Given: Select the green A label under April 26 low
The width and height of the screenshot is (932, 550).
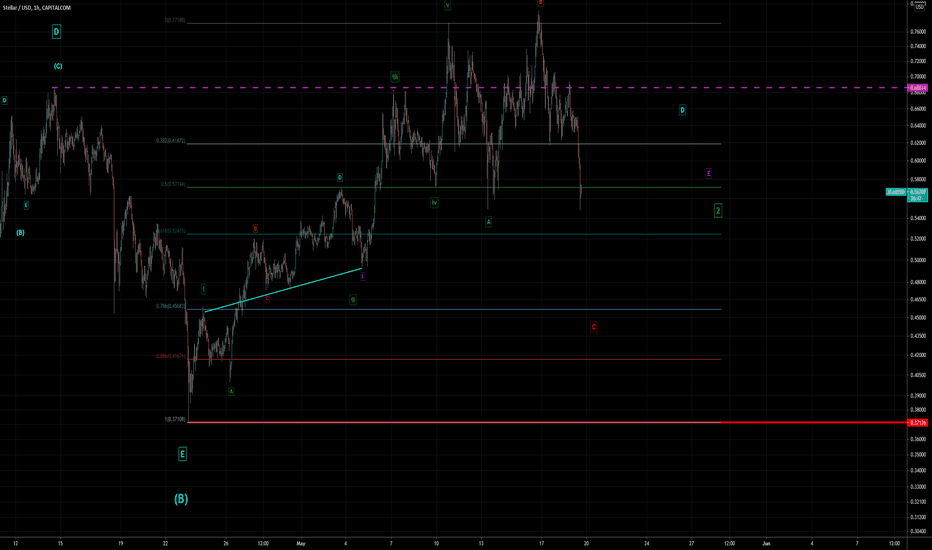Looking at the screenshot, I should (231, 392).
